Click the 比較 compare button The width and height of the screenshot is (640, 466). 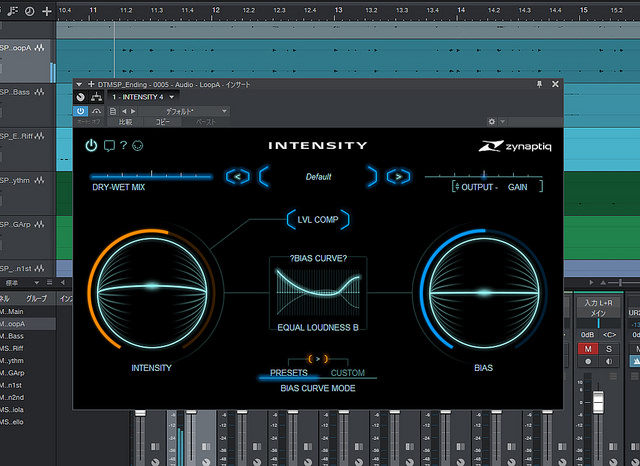pos(125,122)
